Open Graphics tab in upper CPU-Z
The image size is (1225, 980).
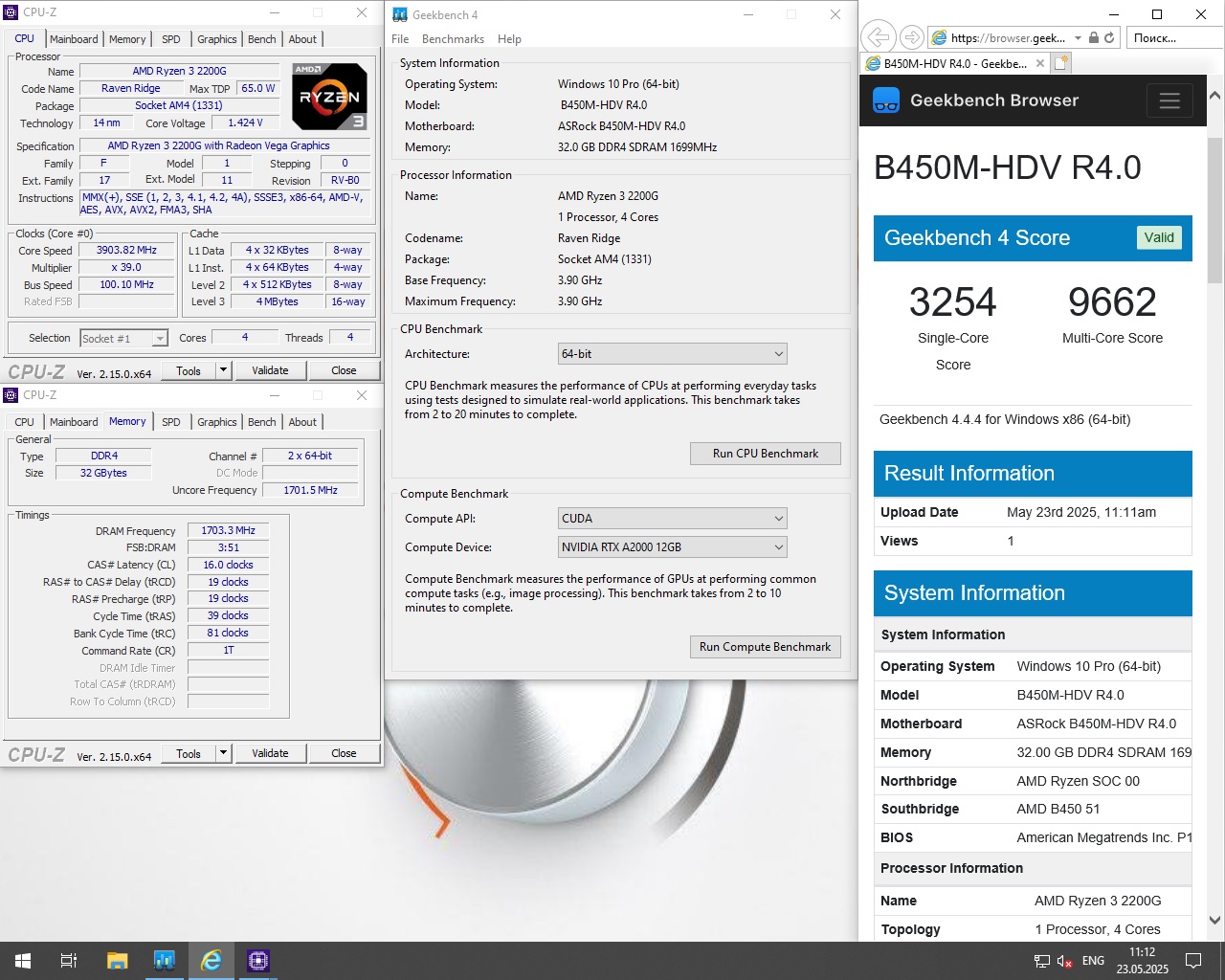point(217,39)
